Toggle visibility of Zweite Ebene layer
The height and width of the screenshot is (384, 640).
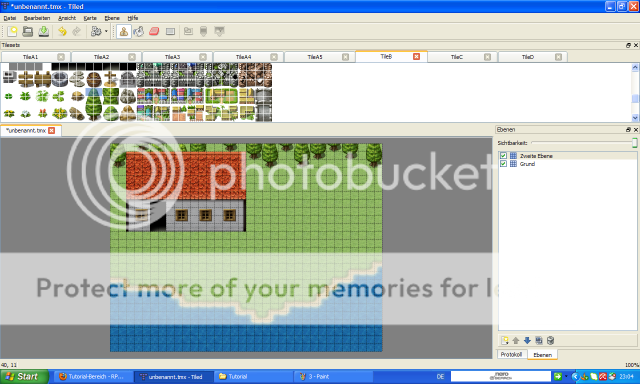pos(503,155)
